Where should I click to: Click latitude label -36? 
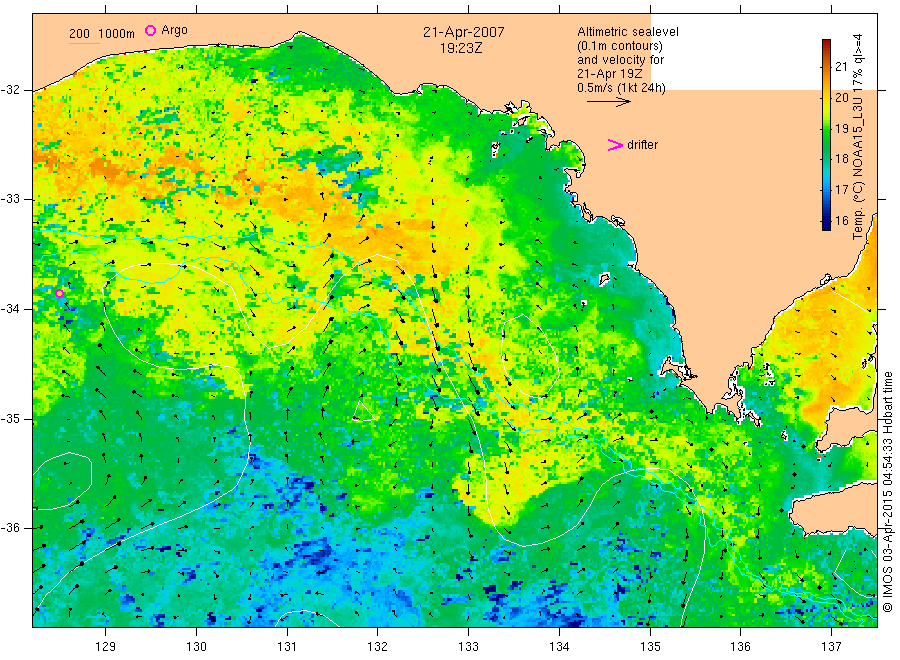10,527
